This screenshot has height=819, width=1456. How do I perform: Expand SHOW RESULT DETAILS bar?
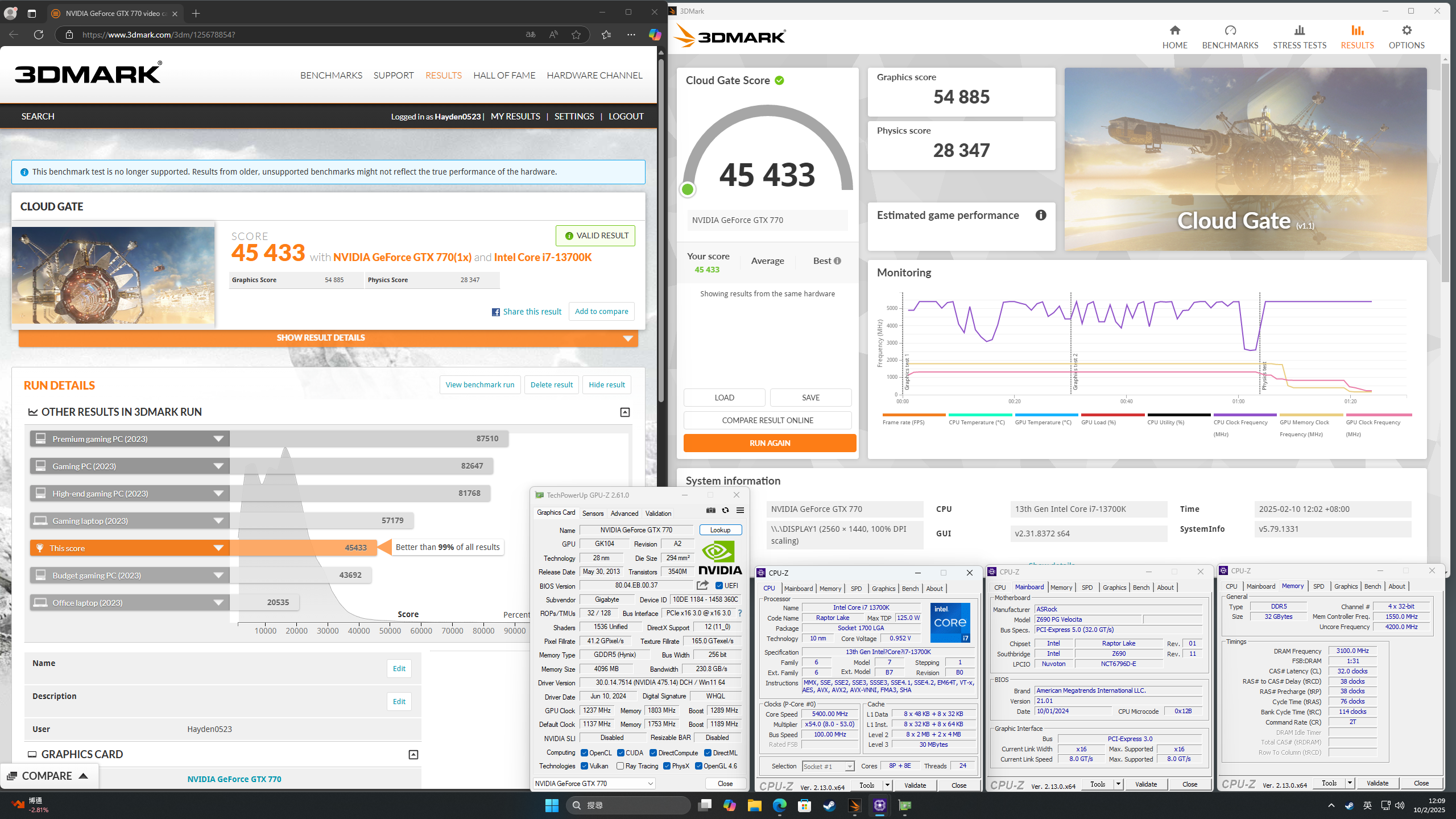(328, 338)
